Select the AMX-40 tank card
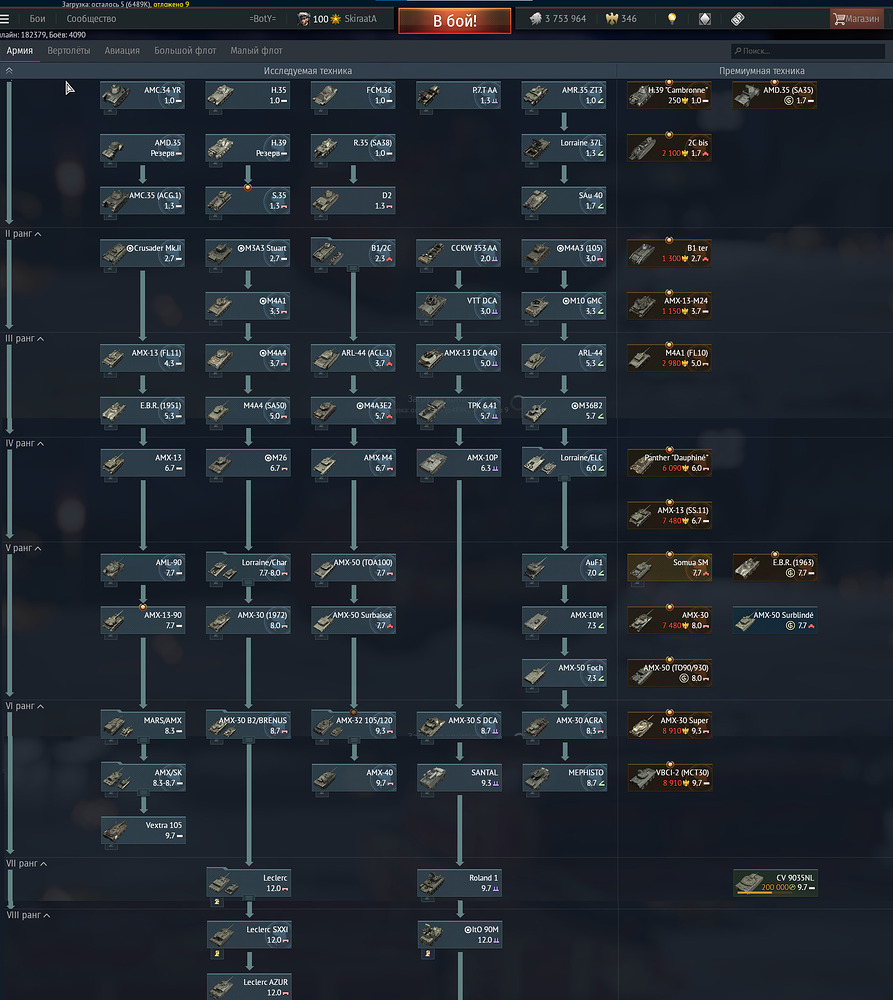893x1000 pixels. 353,777
